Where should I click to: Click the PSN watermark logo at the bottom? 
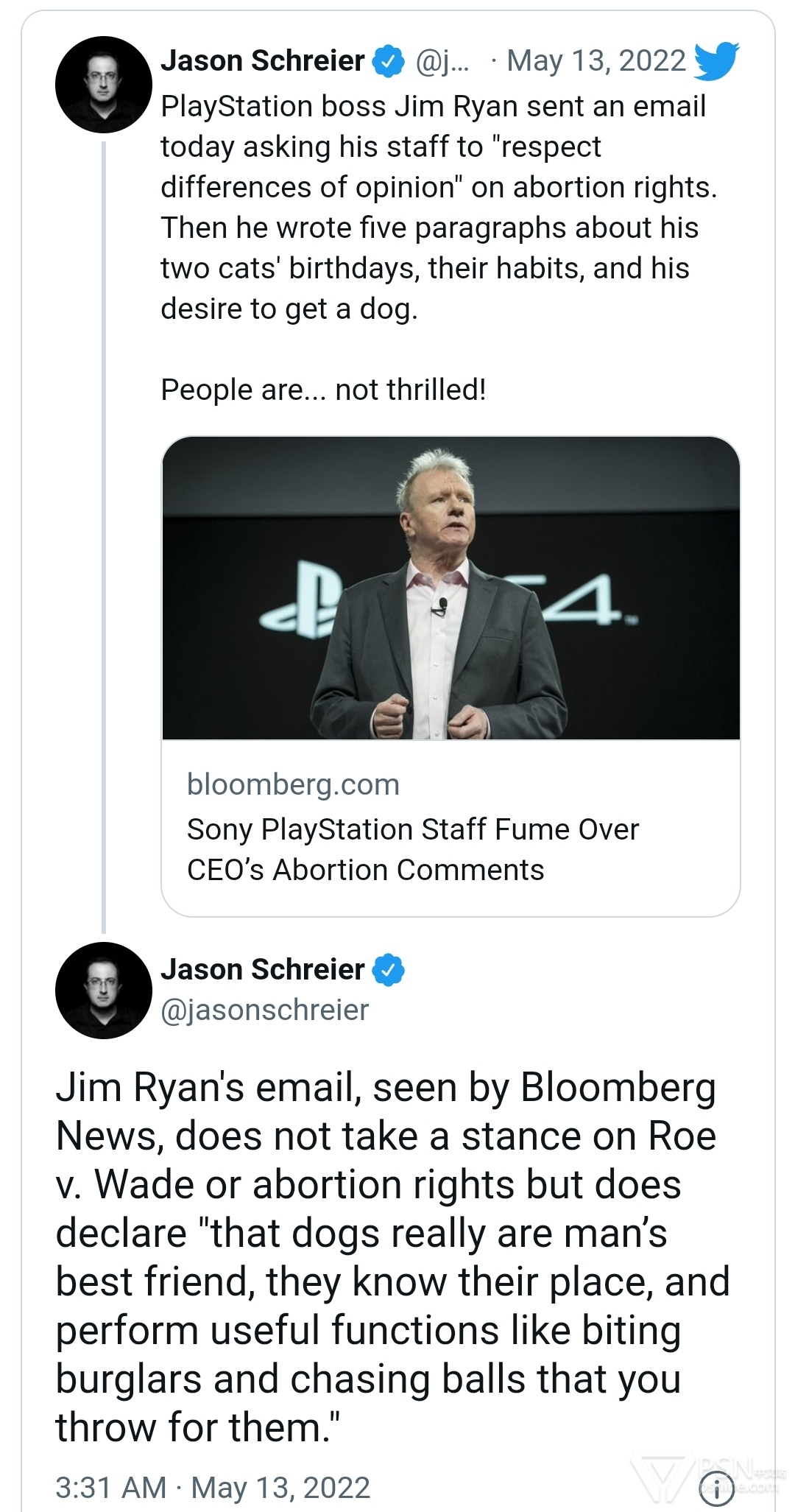(662, 1479)
